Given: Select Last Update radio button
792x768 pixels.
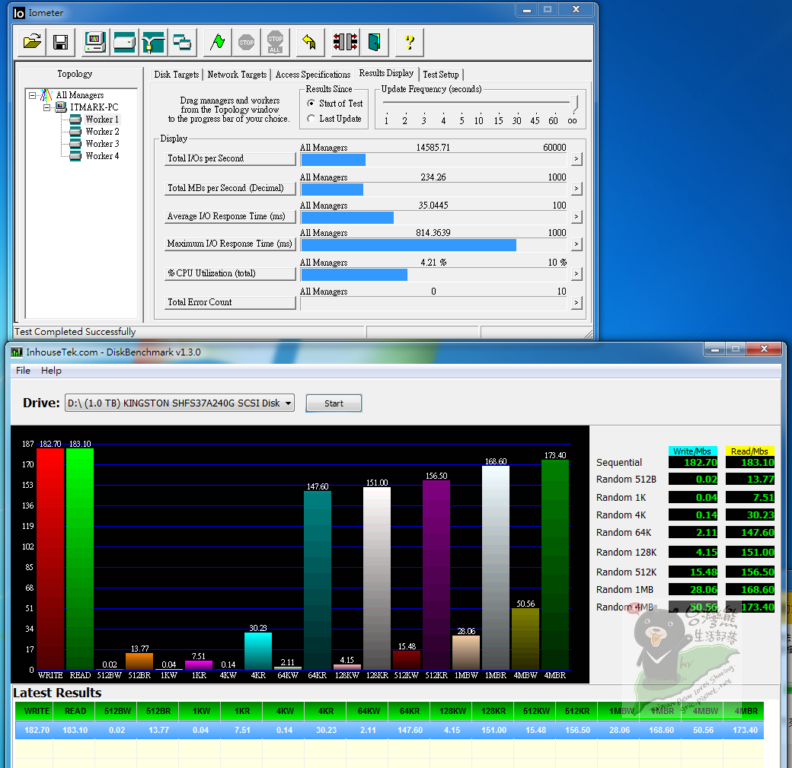Looking at the screenshot, I should coord(311,118).
